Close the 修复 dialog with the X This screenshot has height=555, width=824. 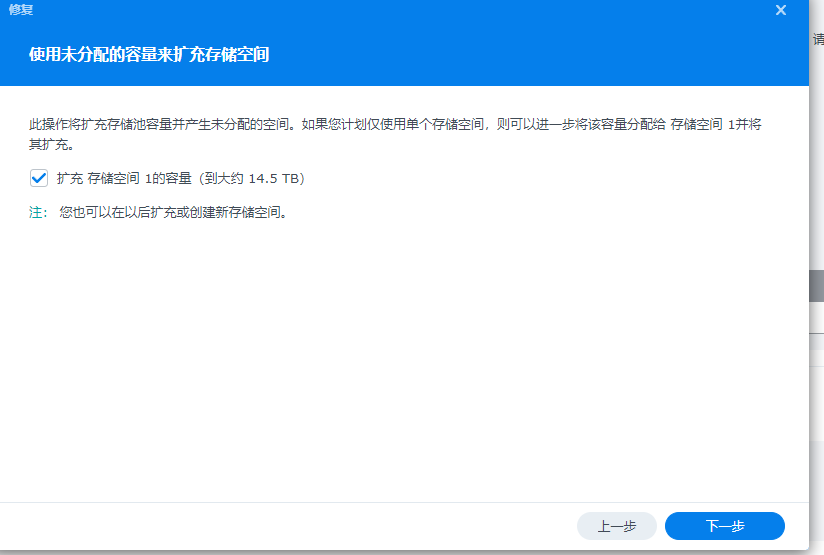click(781, 10)
